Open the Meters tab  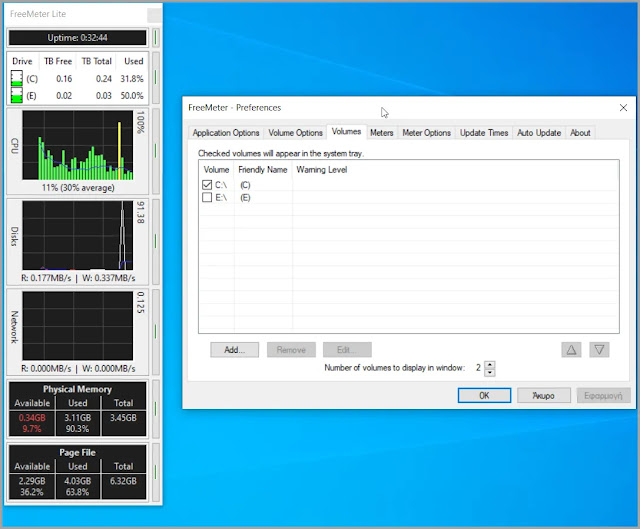pos(382,133)
